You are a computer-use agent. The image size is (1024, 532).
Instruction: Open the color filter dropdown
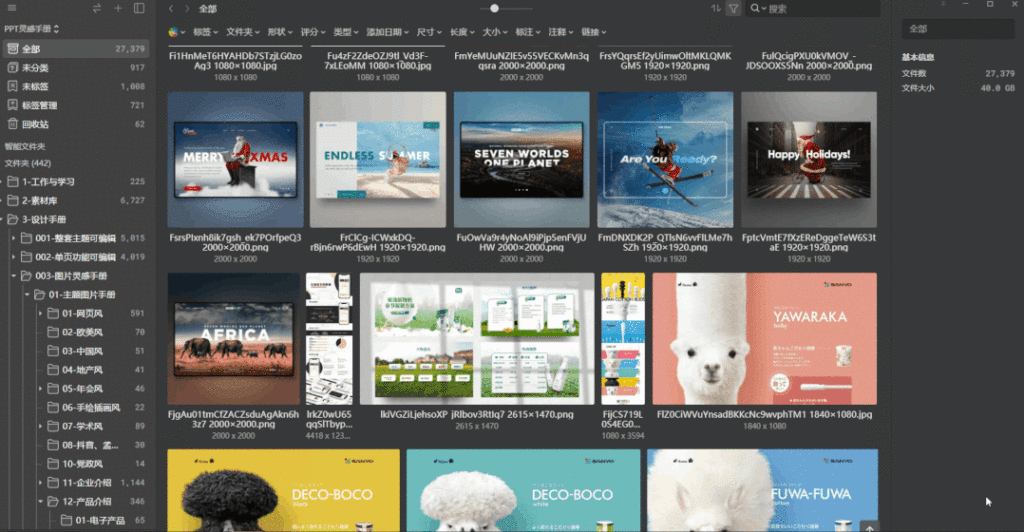178,32
